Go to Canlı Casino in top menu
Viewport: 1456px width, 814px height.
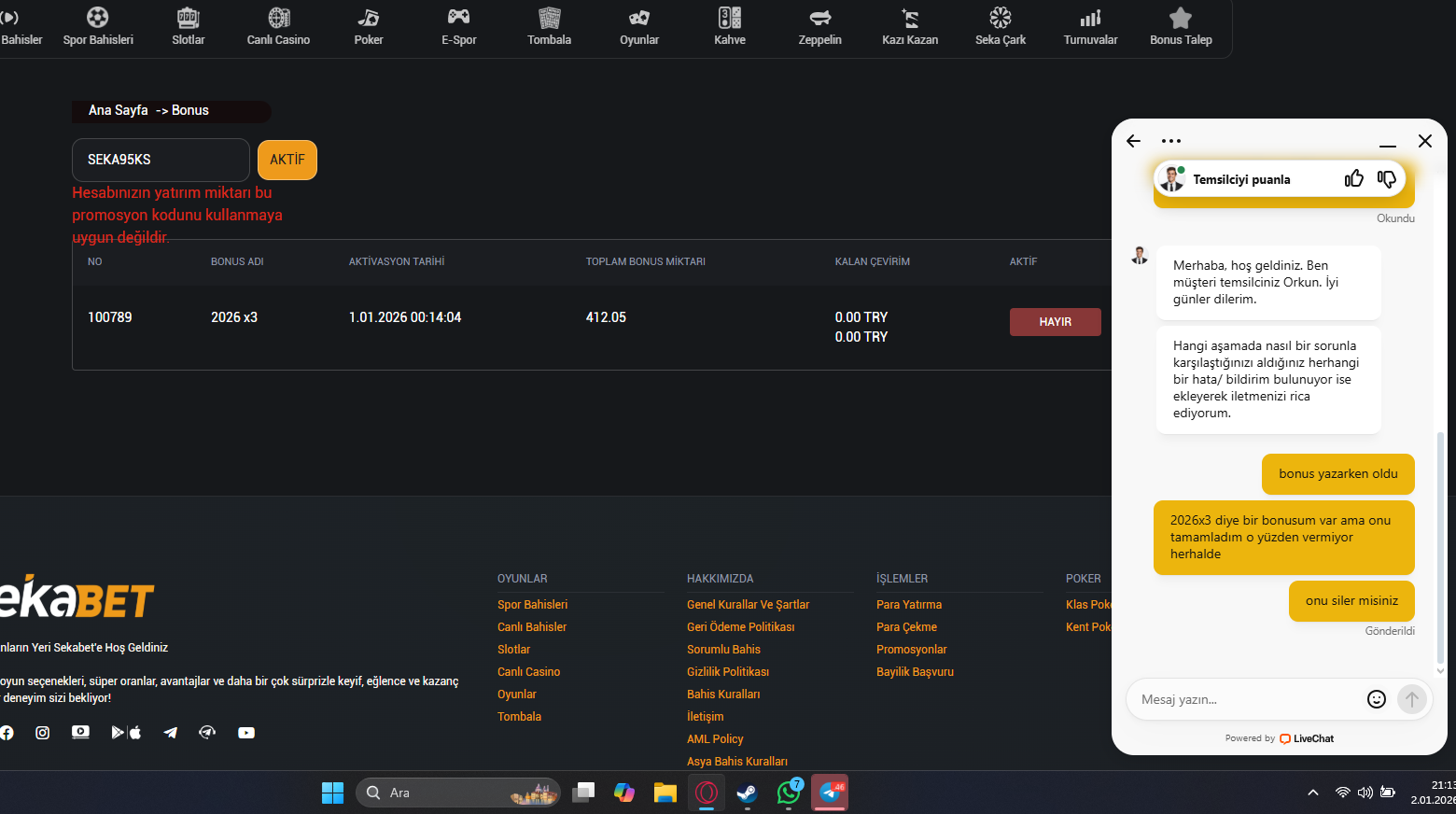coord(278,27)
